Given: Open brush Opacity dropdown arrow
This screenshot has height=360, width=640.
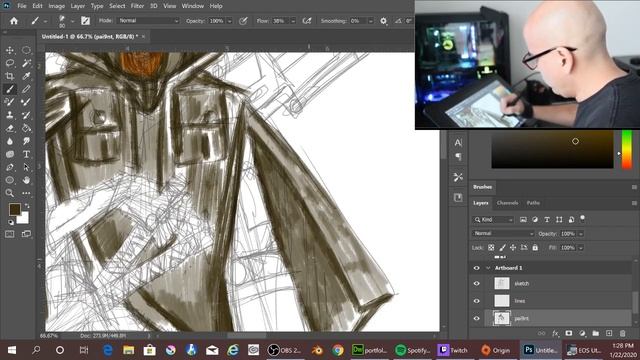Looking at the screenshot, I should pos(229,21).
